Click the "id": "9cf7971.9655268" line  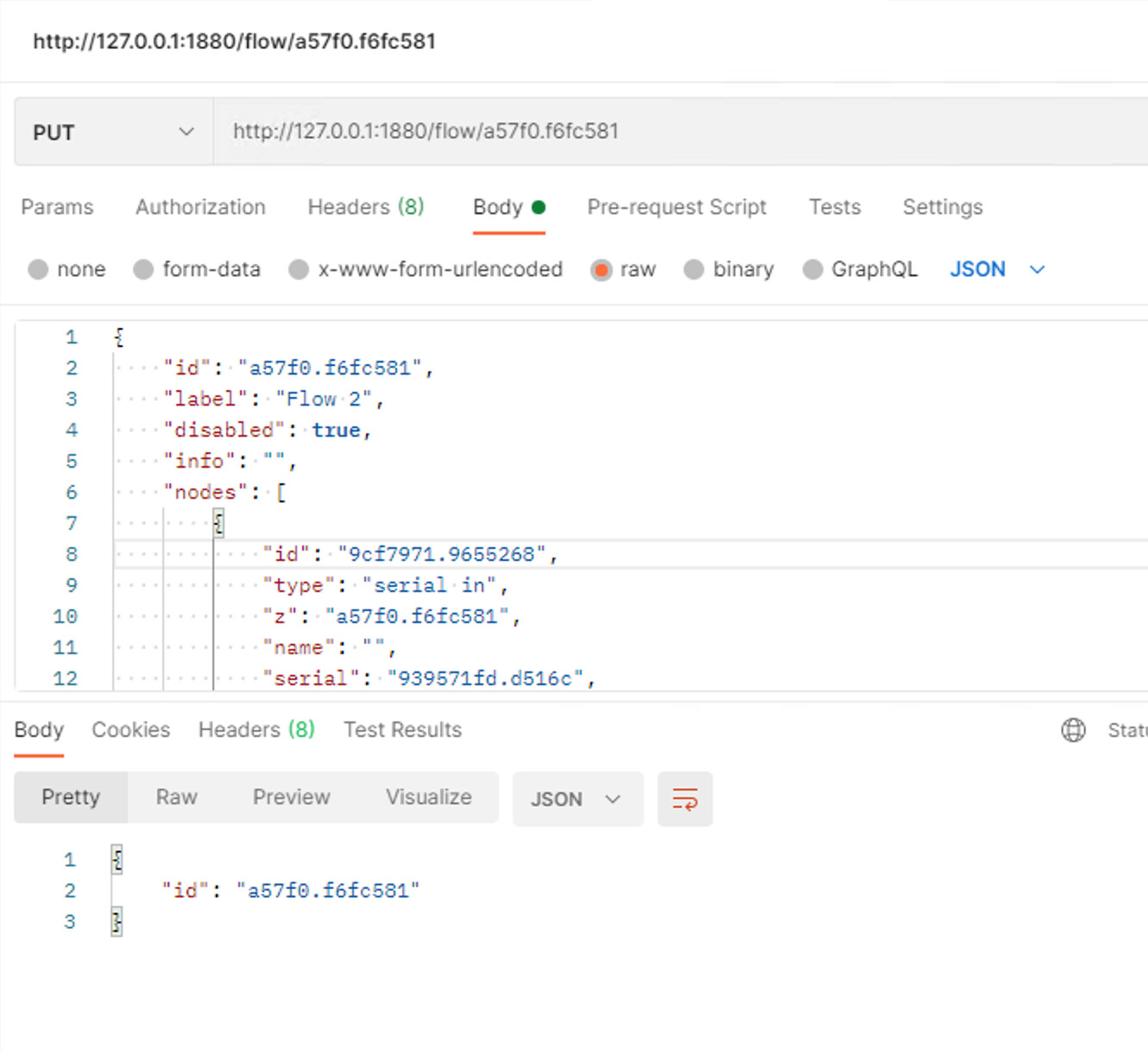pos(410,554)
